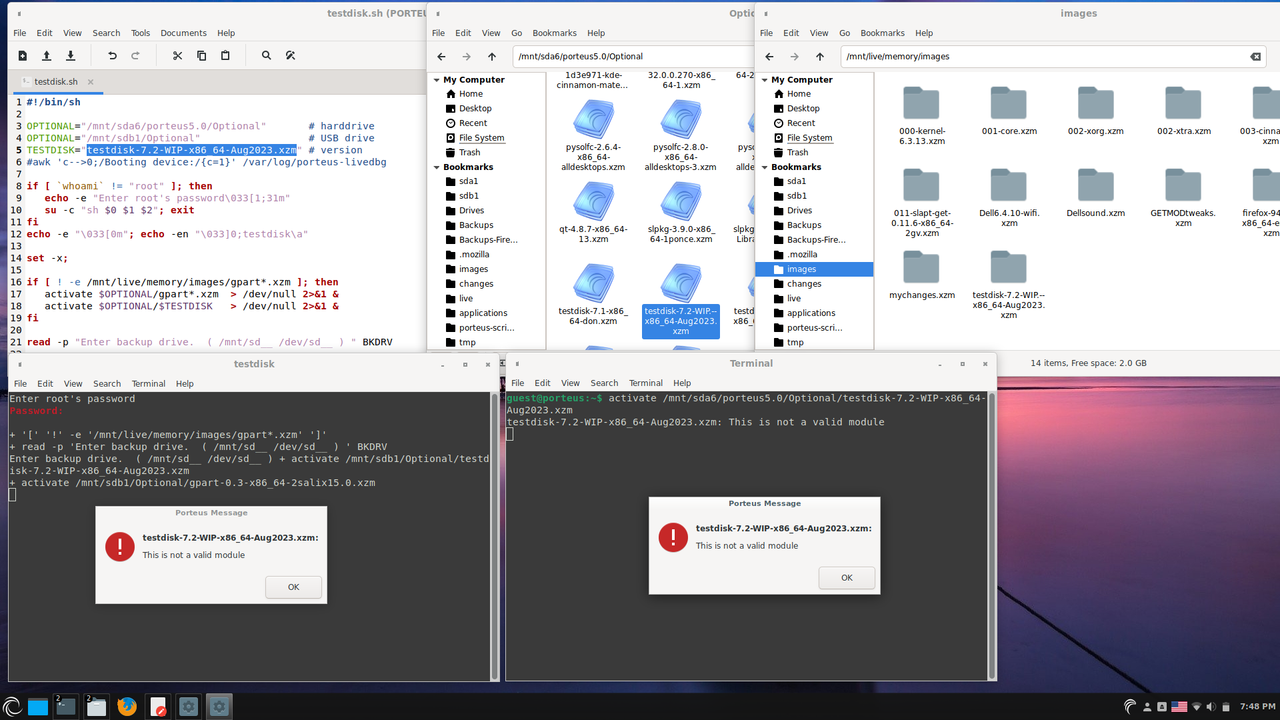Clear the images path with the x icon
The height and width of the screenshot is (720, 1280).
tap(1256, 56)
